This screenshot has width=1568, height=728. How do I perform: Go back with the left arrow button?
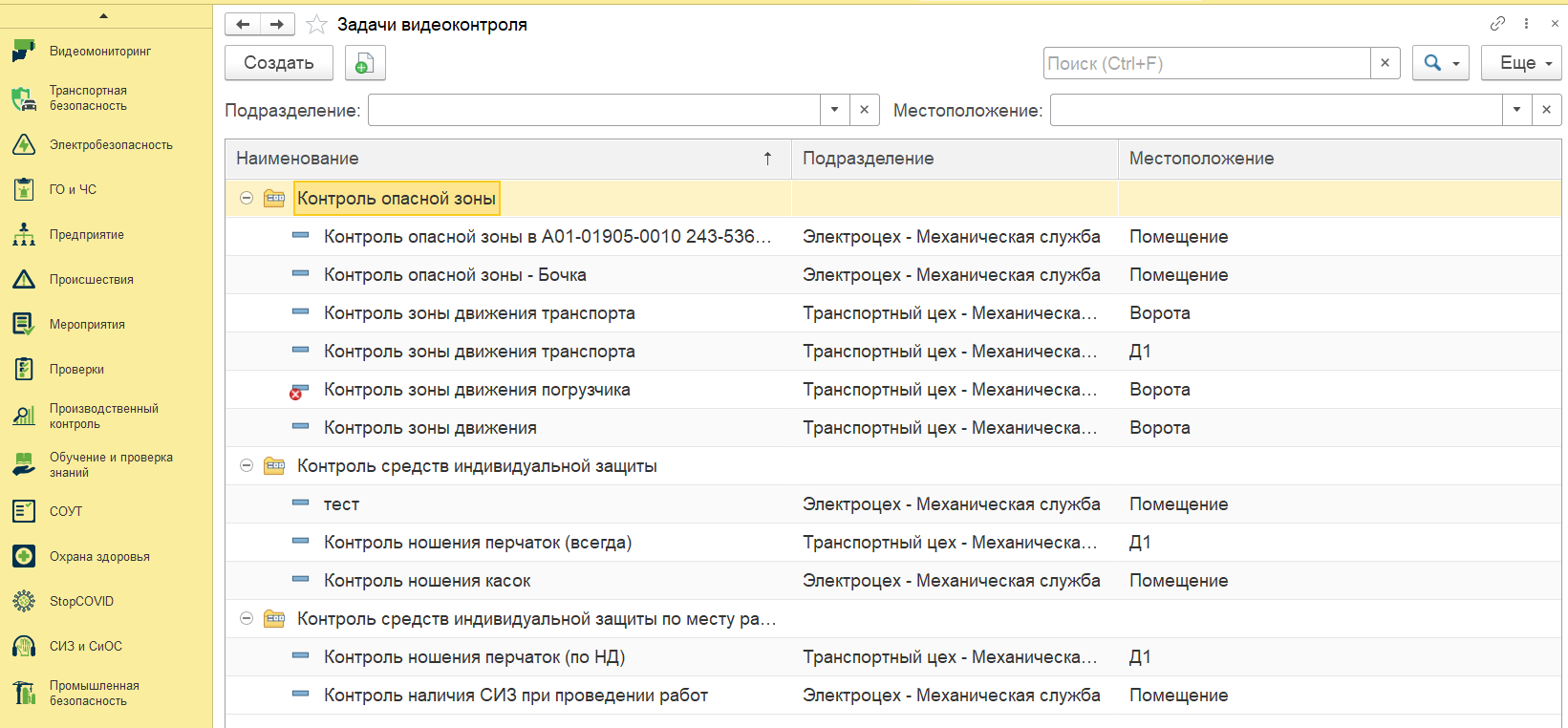[243, 25]
